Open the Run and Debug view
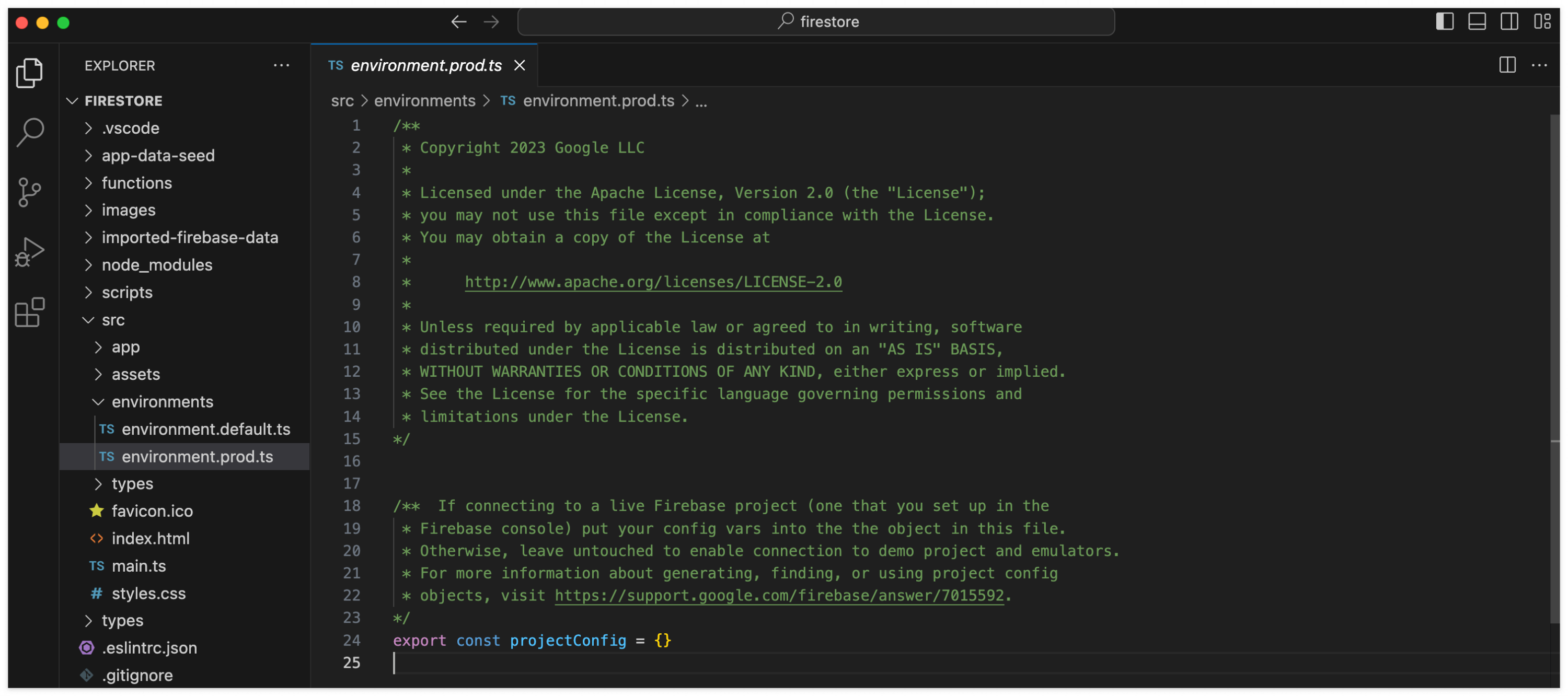 pos(29,252)
